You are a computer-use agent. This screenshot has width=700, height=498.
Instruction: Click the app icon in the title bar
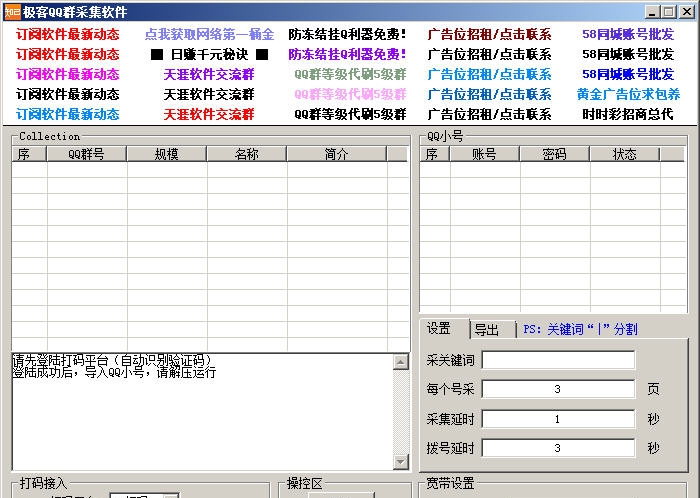coord(12,12)
